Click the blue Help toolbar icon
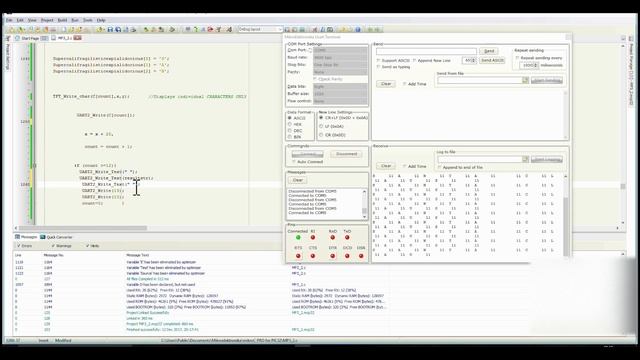640x360 pixels. pyautogui.click(x=358, y=29)
